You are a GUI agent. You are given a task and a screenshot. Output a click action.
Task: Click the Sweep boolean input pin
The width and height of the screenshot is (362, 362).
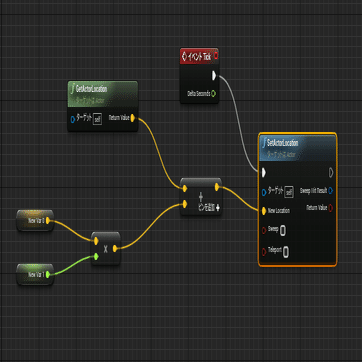point(264,230)
